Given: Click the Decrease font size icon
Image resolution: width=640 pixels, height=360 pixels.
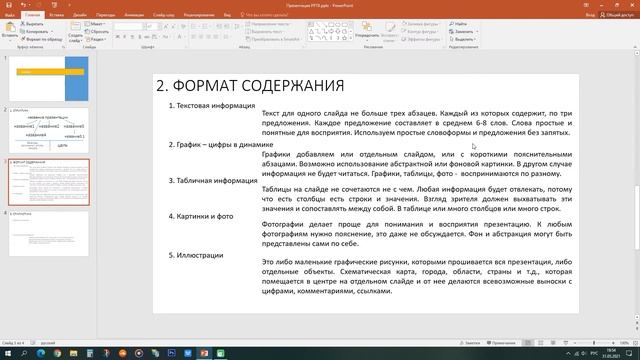Looking at the screenshot, I should (173, 27).
